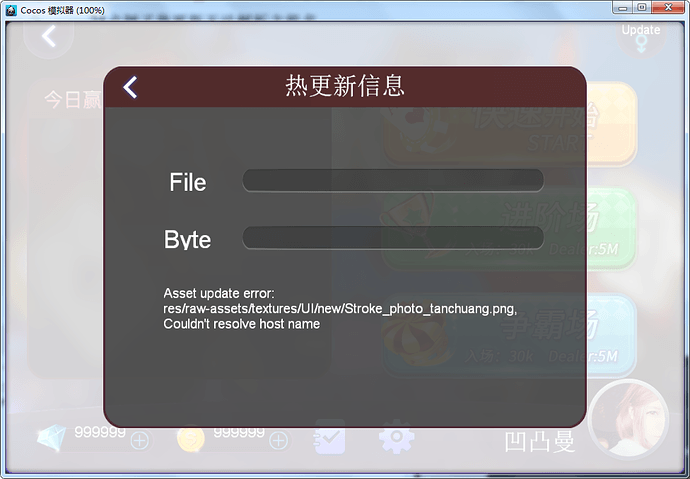Viewport: 690px width, 479px height.
Task: Select the diamond currency icon
Action: [51, 438]
